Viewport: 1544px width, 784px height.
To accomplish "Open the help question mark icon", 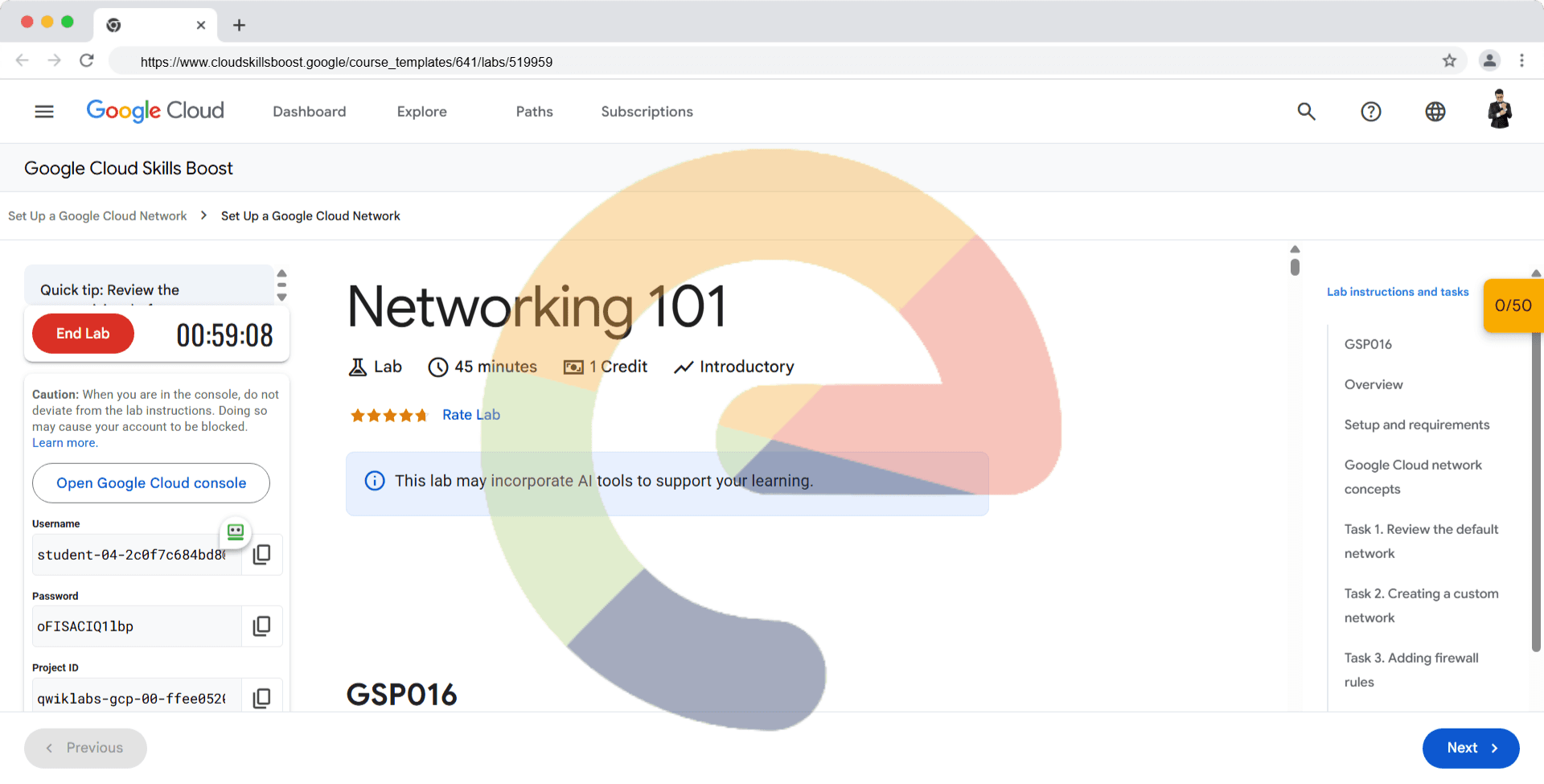I will (1370, 112).
